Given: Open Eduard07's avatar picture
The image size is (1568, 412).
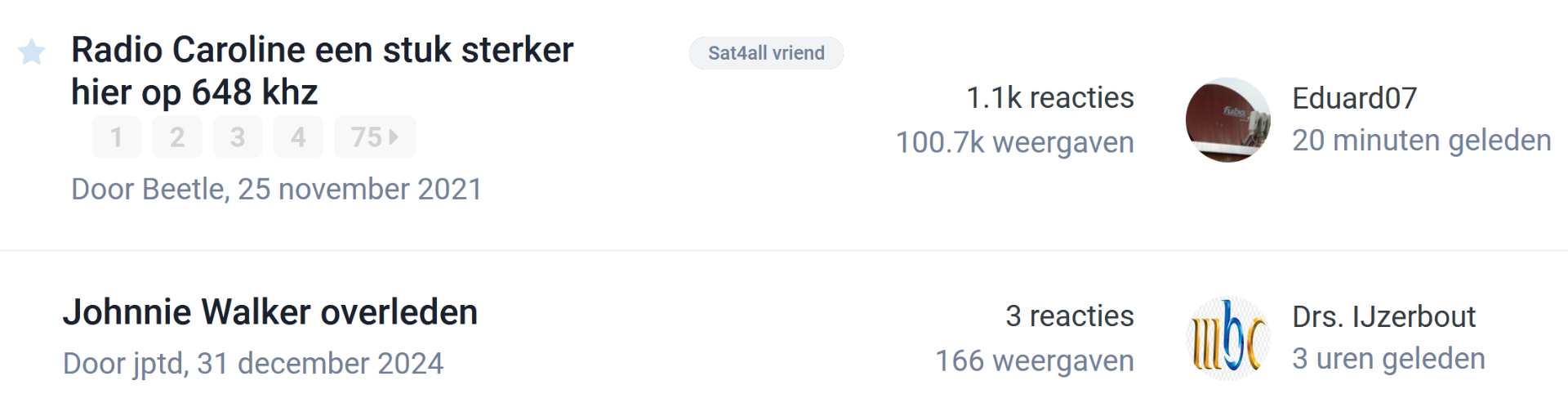Looking at the screenshot, I should point(1227,120).
